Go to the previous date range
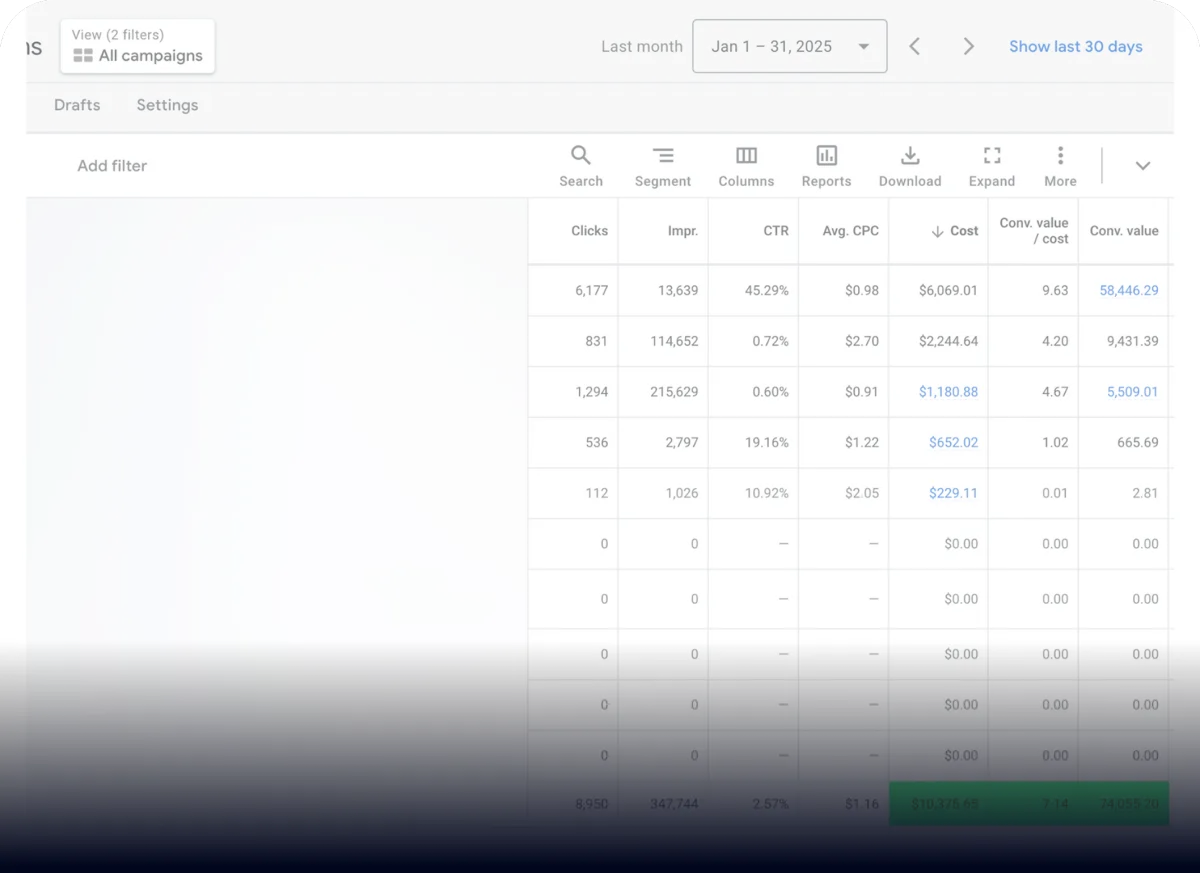The image size is (1200, 873). tap(914, 46)
